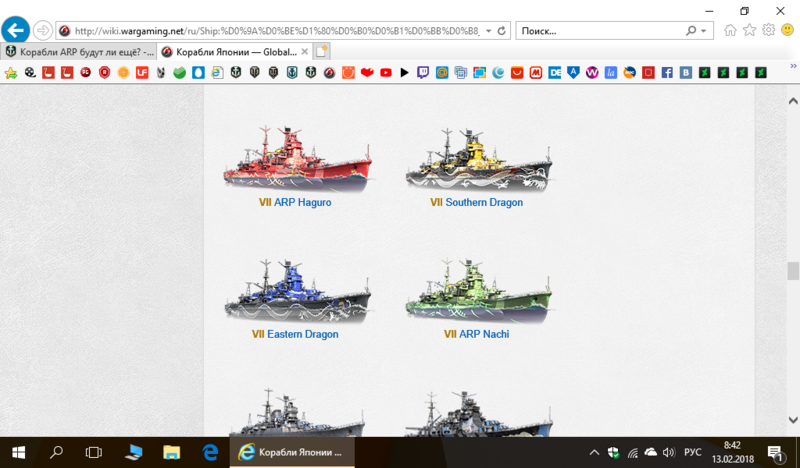Click the 'Корабли Японии' IE taskbar button
Image resolution: width=800 pixels, height=468 pixels.
tap(292, 452)
